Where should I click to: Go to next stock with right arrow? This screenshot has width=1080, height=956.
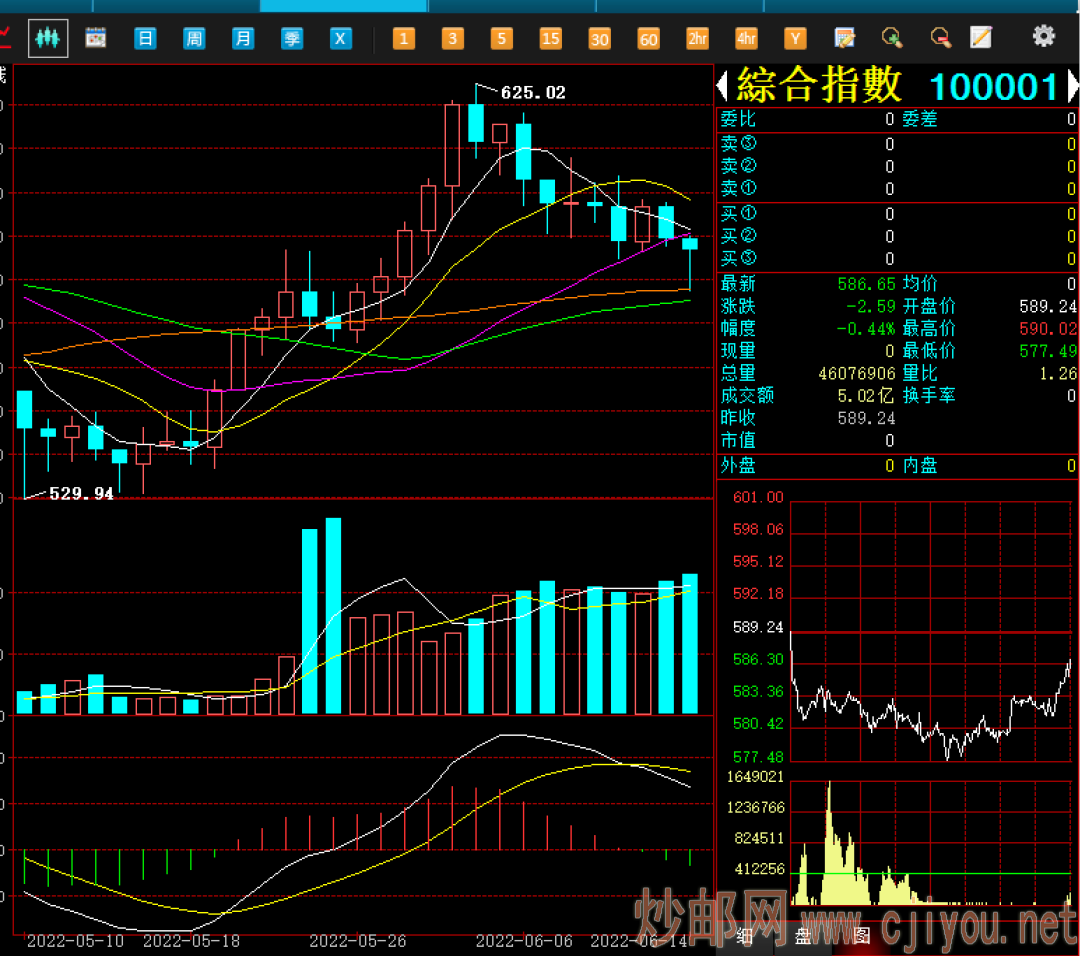1072,87
